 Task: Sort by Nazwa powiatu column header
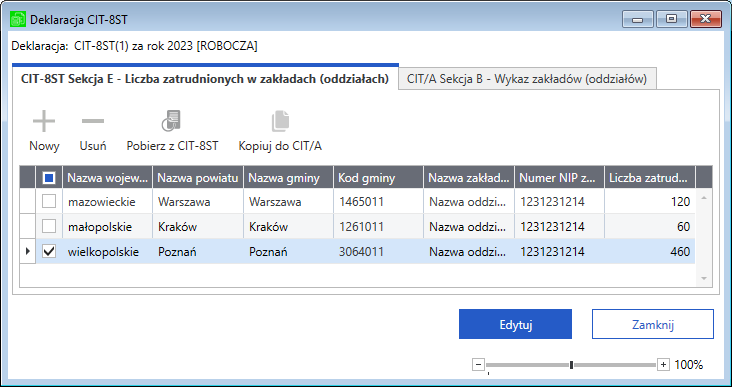(198, 177)
